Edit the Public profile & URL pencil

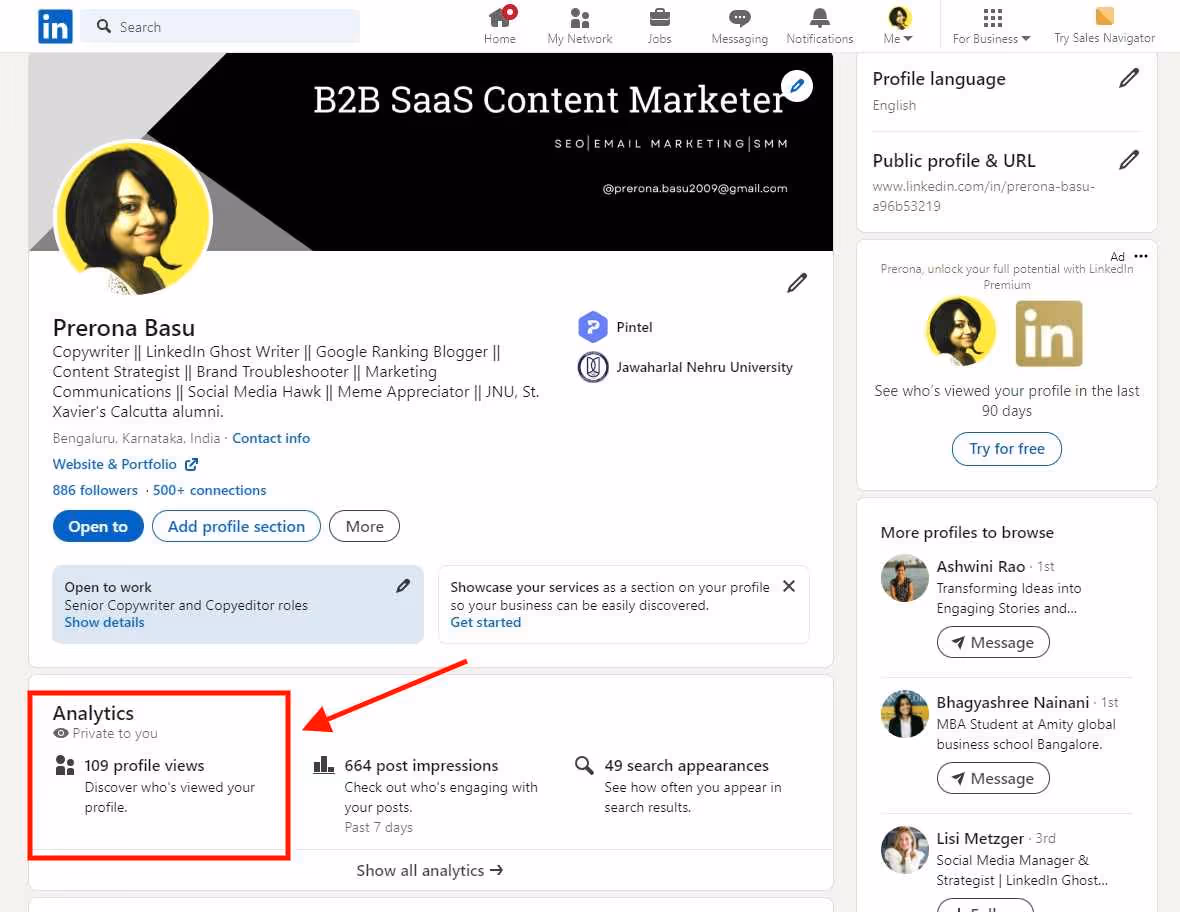(x=1129, y=160)
